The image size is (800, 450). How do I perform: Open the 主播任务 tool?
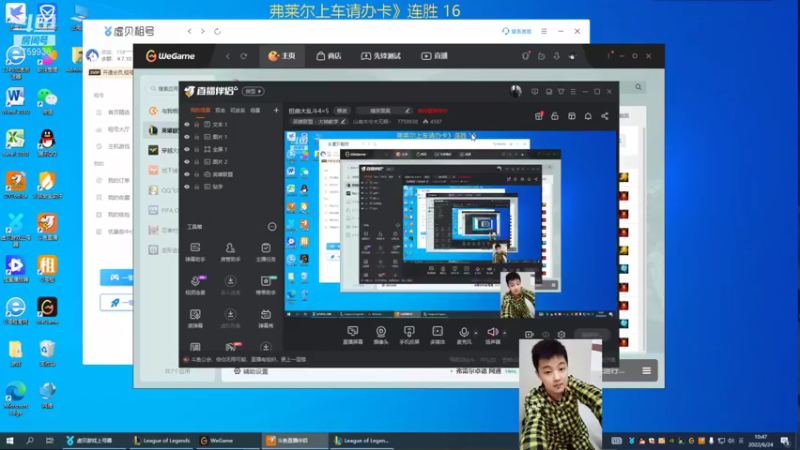tap(265, 252)
